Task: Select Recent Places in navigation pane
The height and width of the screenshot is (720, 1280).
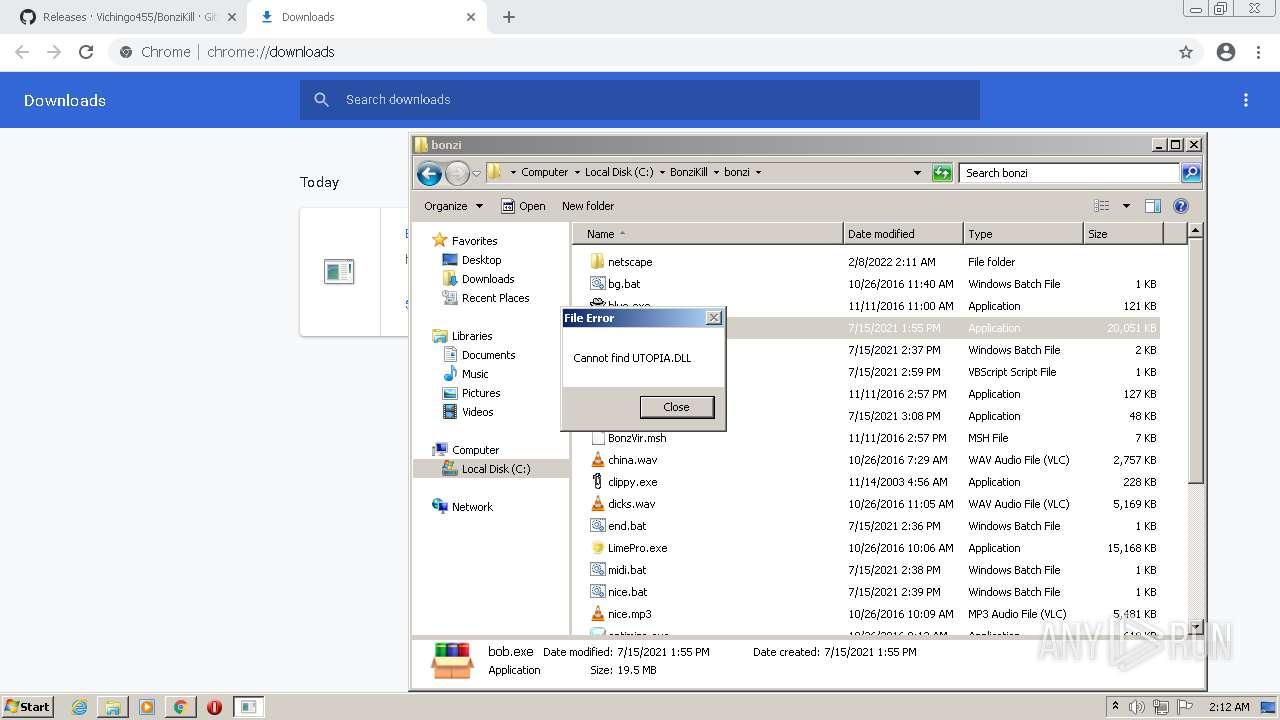Action: [495, 298]
